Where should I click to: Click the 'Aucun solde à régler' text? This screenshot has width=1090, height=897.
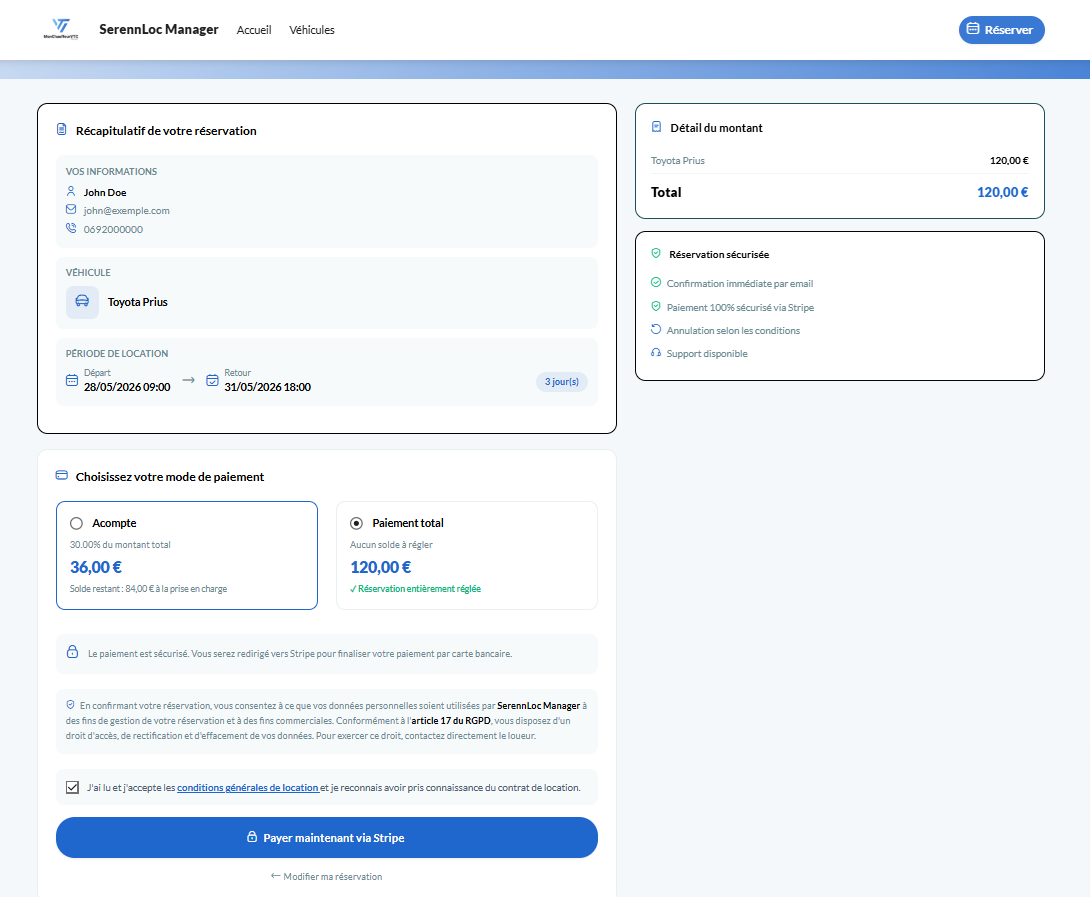391,545
